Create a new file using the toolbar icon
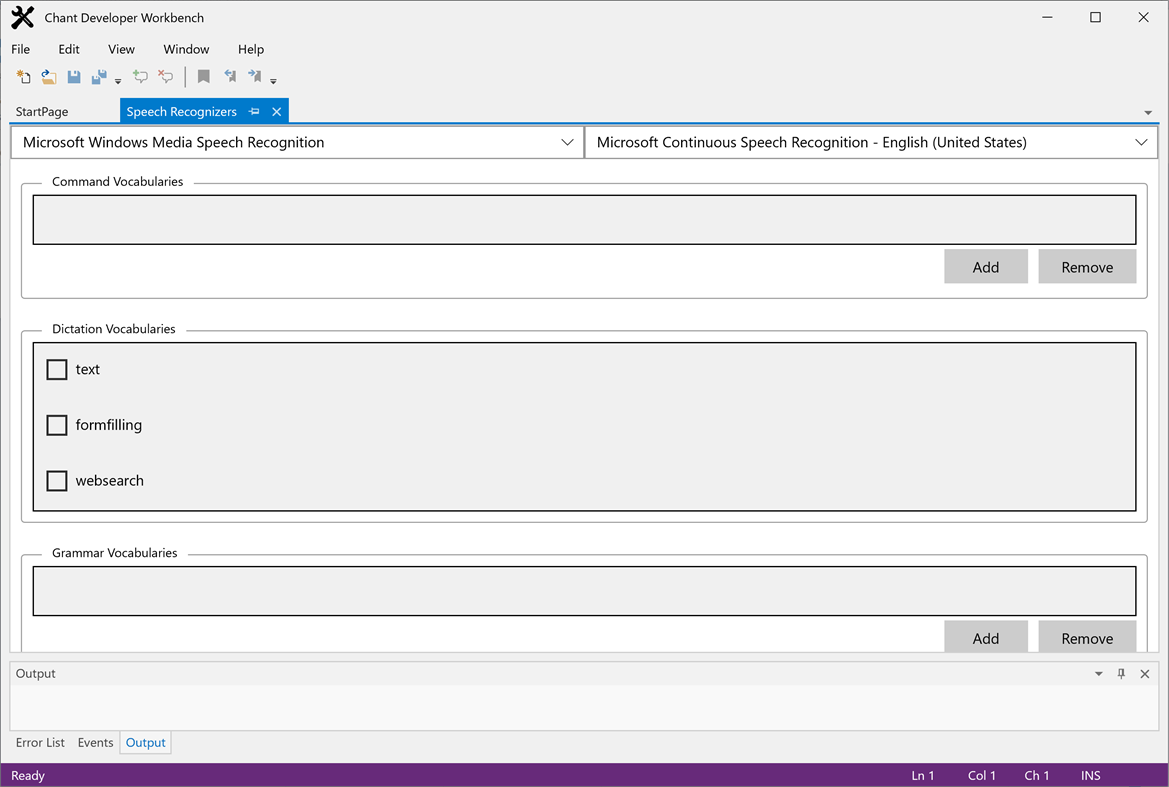This screenshot has width=1169, height=787. click(x=22, y=76)
